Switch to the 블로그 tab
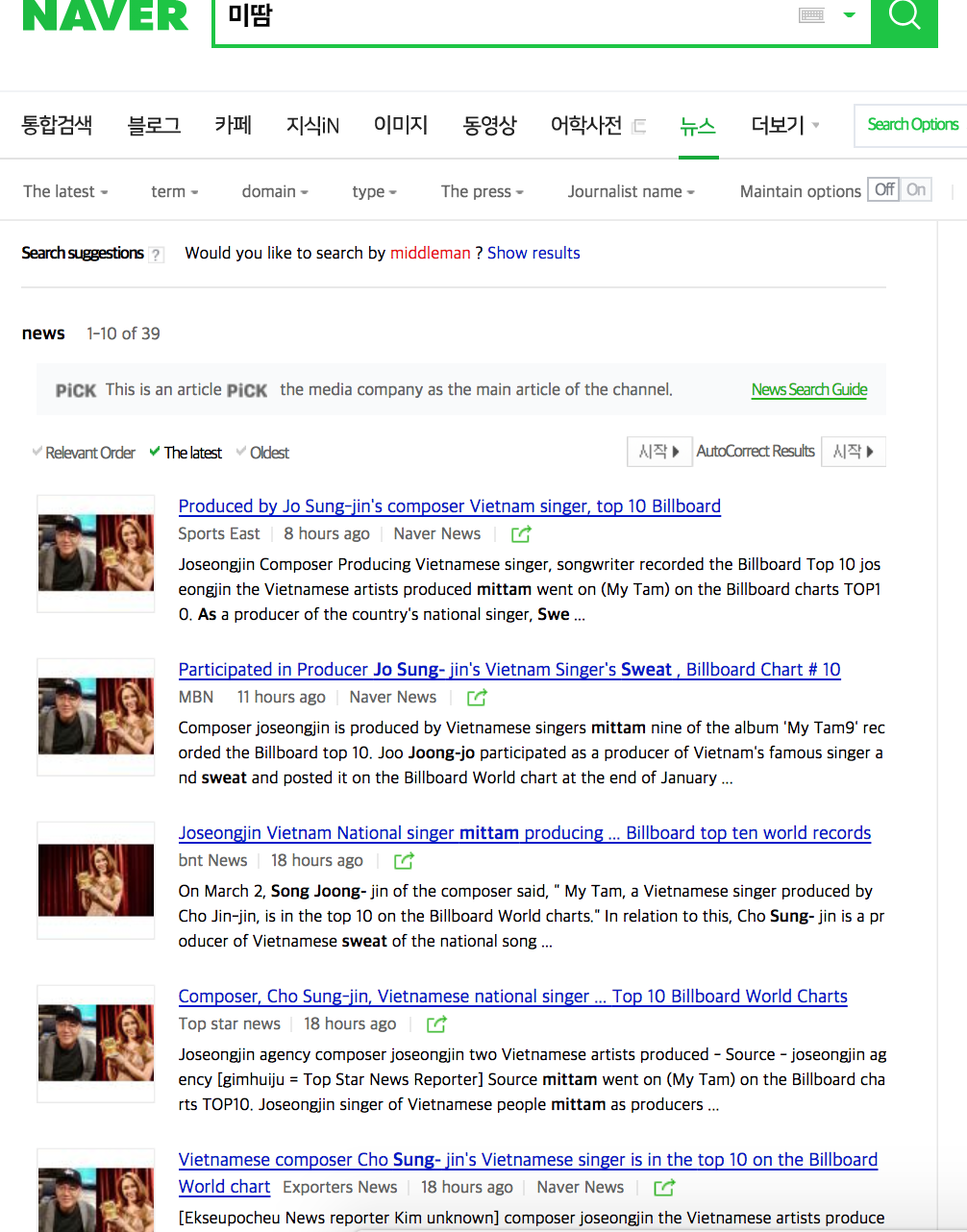967x1232 pixels. (154, 125)
